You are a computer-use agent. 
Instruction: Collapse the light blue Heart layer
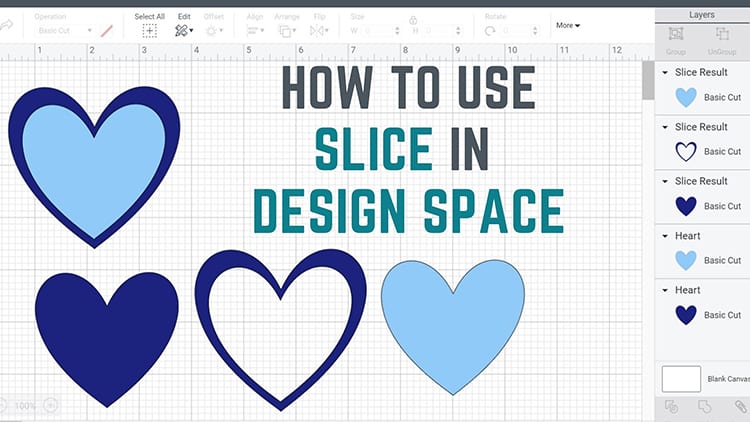665,236
